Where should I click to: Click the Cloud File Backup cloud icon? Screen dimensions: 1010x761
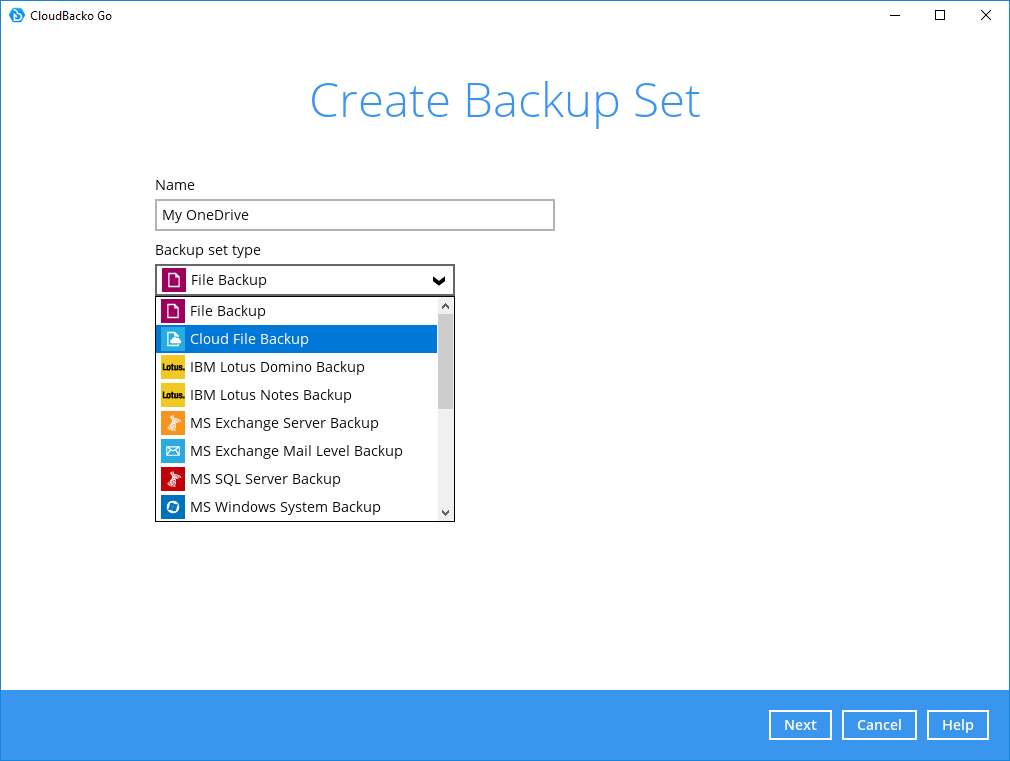[x=173, y=339]
